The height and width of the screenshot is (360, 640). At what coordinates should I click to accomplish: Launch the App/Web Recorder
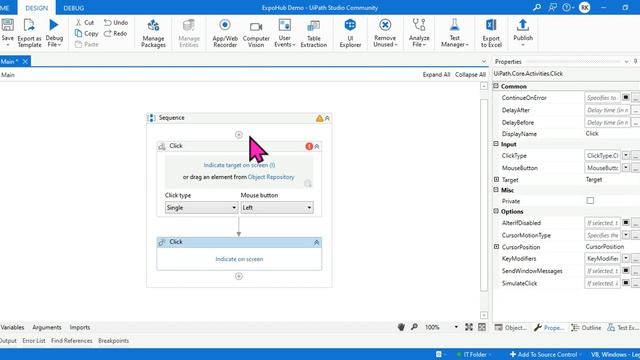click(225, 33)
